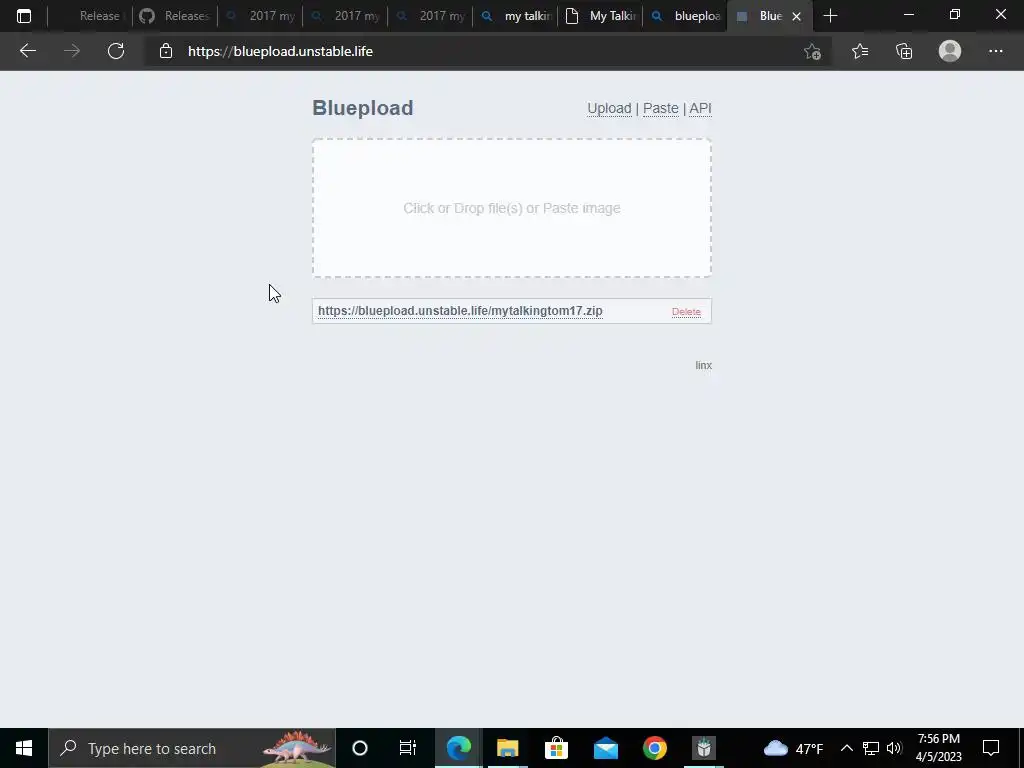The height and width of the screenshot is (768, 1024).
Task: View site info via the padlock icon
Action: tap(166, 51)
